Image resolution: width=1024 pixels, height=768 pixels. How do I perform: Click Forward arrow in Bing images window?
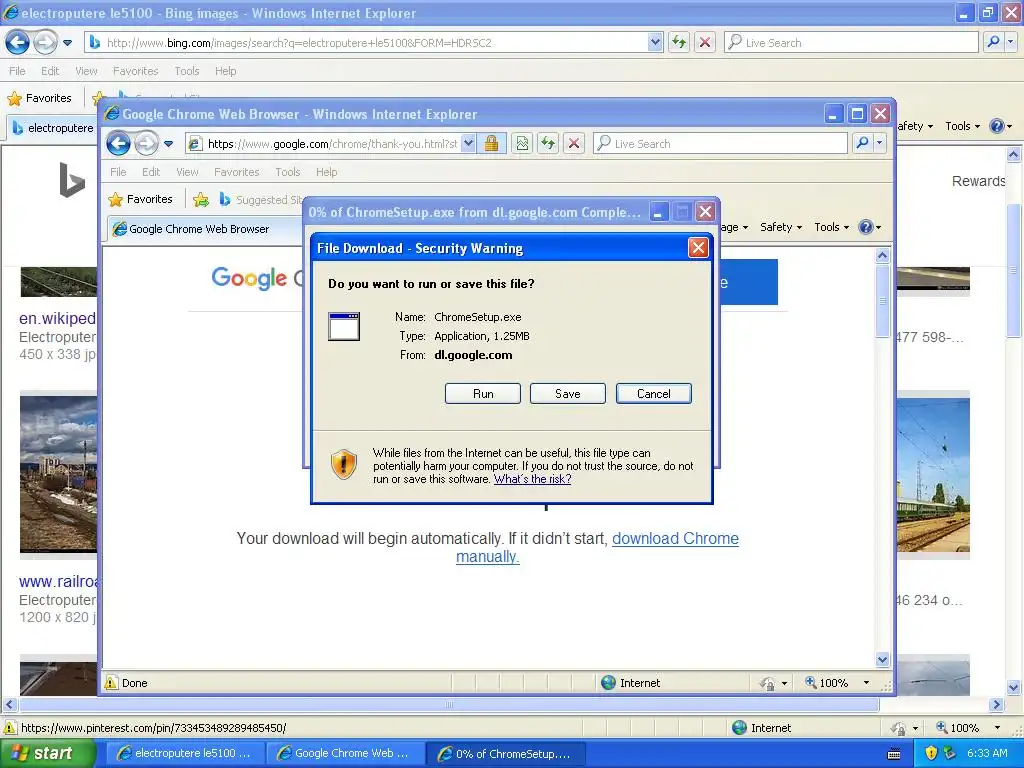pyautogui.click(x=45, y=42)
